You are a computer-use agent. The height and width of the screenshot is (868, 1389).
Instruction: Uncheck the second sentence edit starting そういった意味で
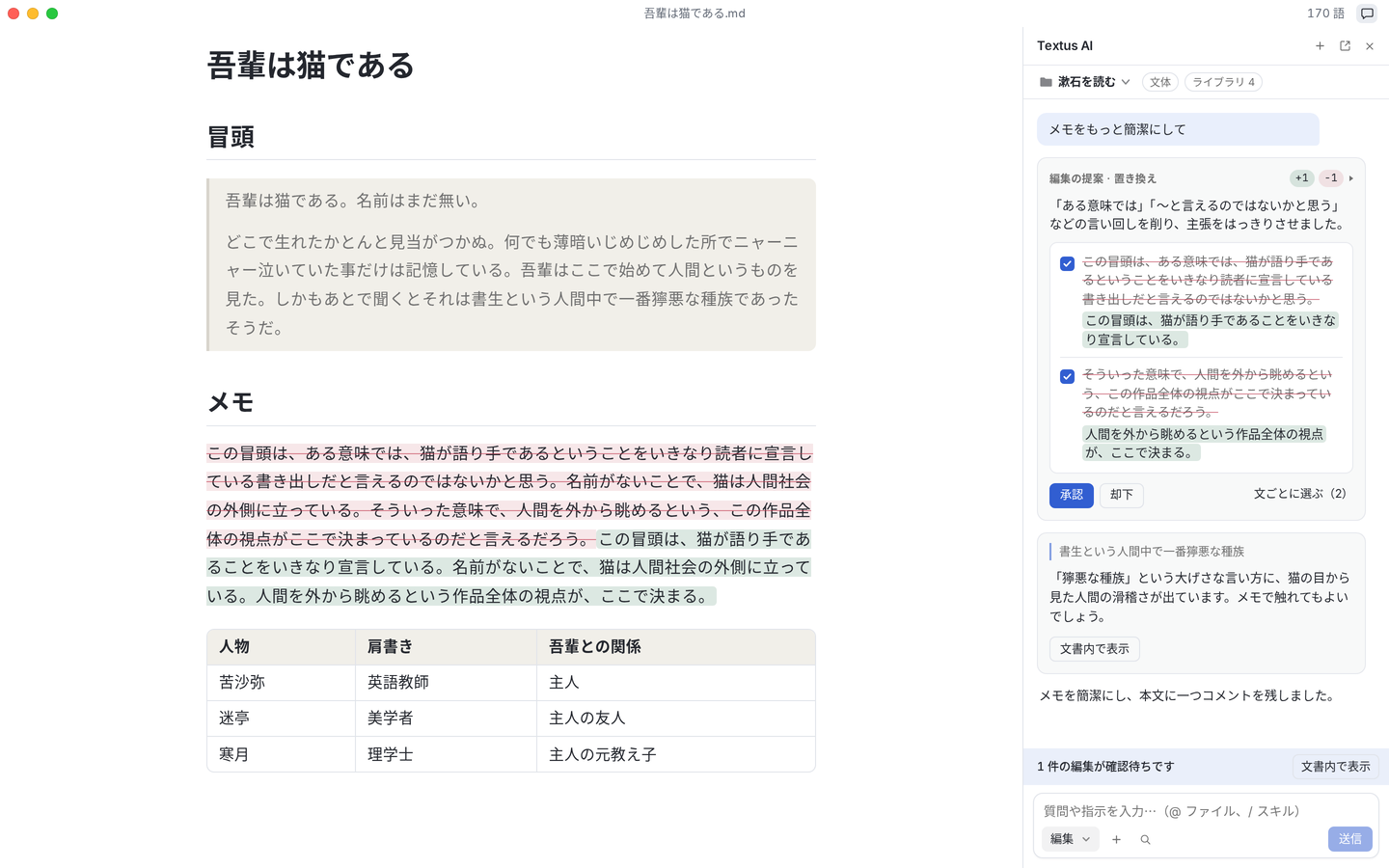click(x=1067, y=376)
